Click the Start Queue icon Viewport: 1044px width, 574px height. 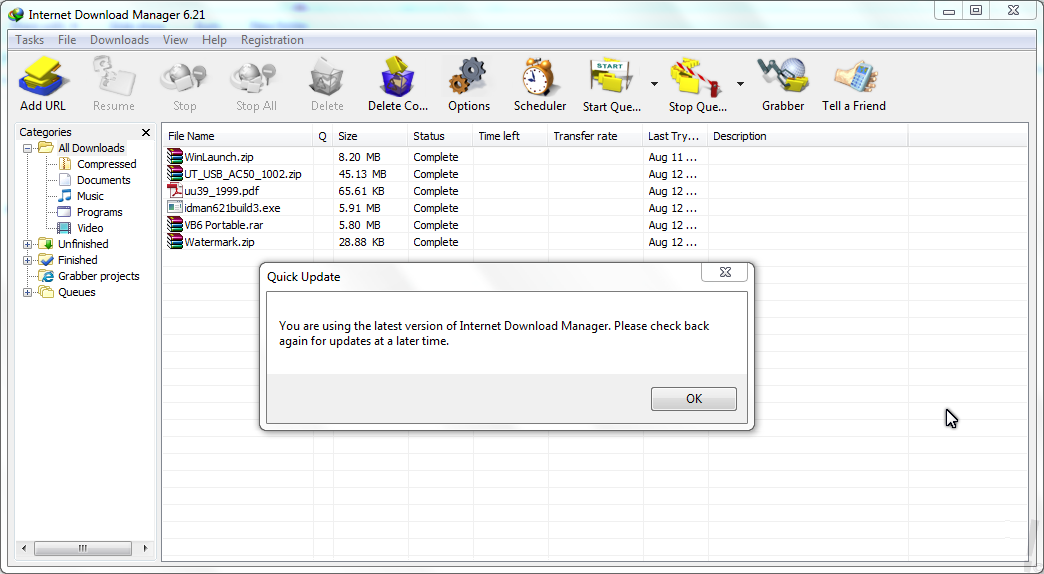(611, 78)
